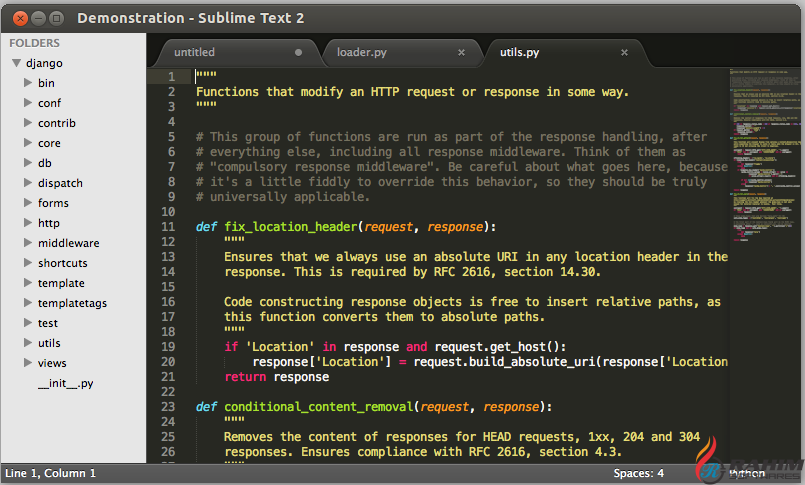Screen dimensions: 805x485
Task: Expand the middleware folder arrow
Action: click(28, 243)
